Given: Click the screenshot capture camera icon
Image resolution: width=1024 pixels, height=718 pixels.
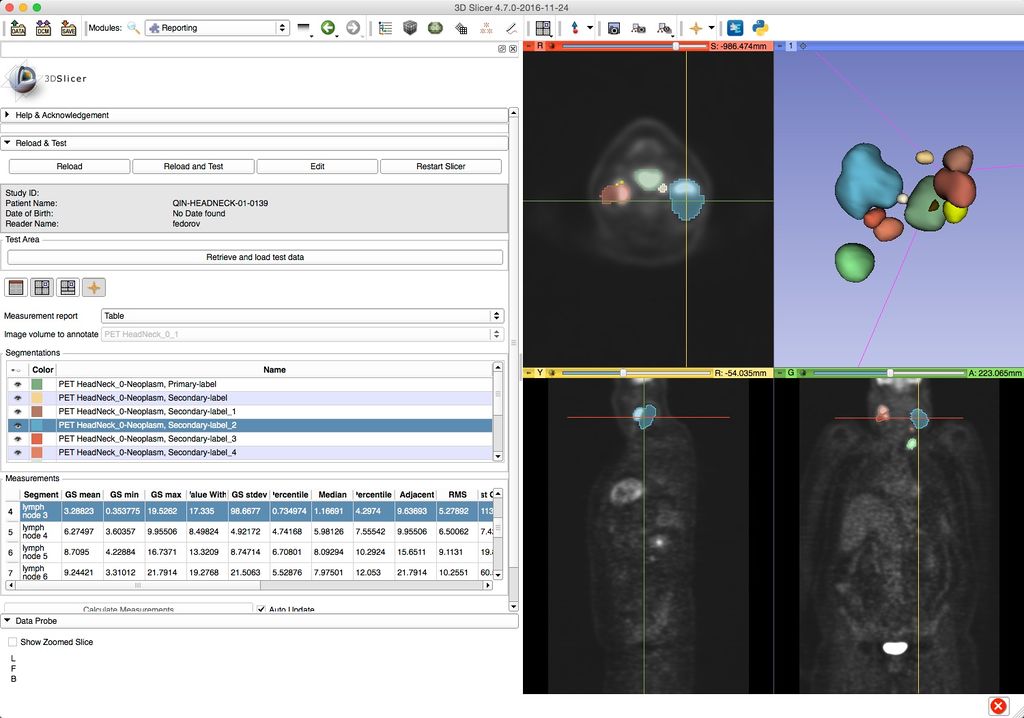Looking at the screenshot, I should point(614,28).
